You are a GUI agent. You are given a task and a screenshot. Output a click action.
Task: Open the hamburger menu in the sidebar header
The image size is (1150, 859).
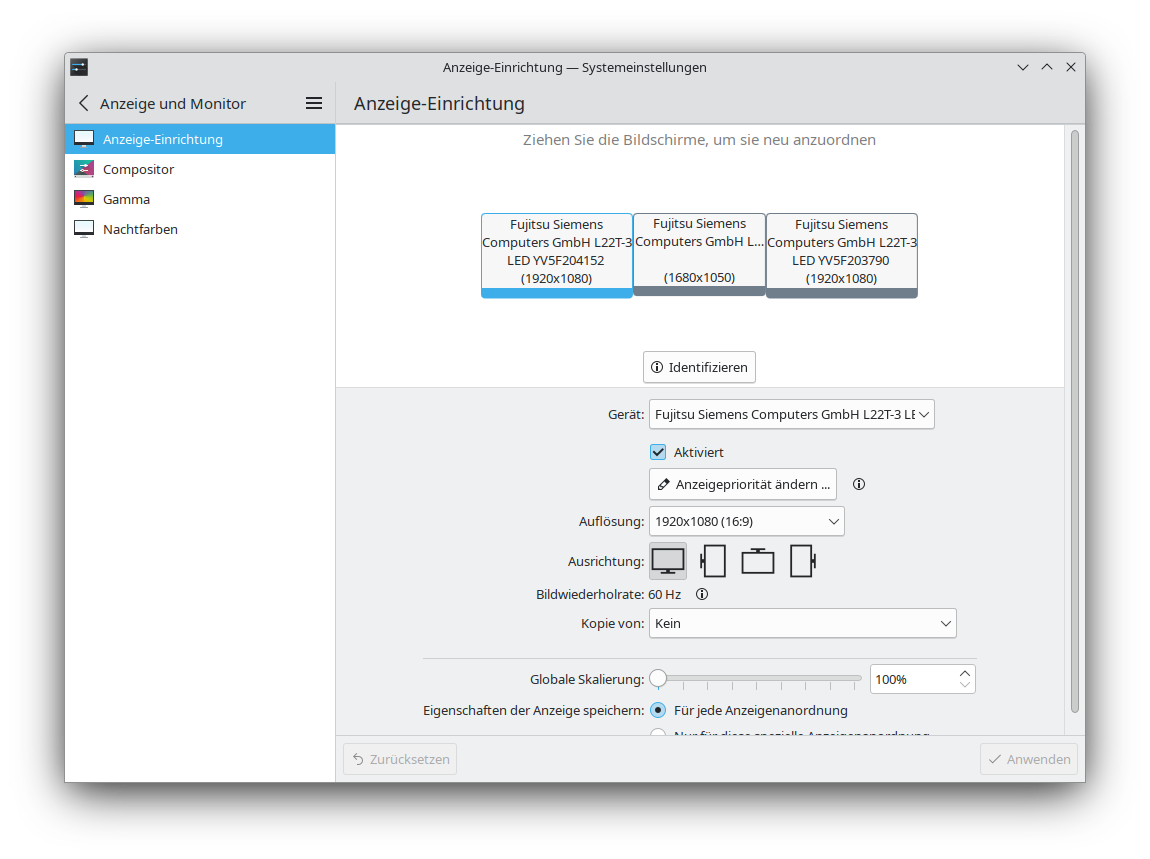313,103
